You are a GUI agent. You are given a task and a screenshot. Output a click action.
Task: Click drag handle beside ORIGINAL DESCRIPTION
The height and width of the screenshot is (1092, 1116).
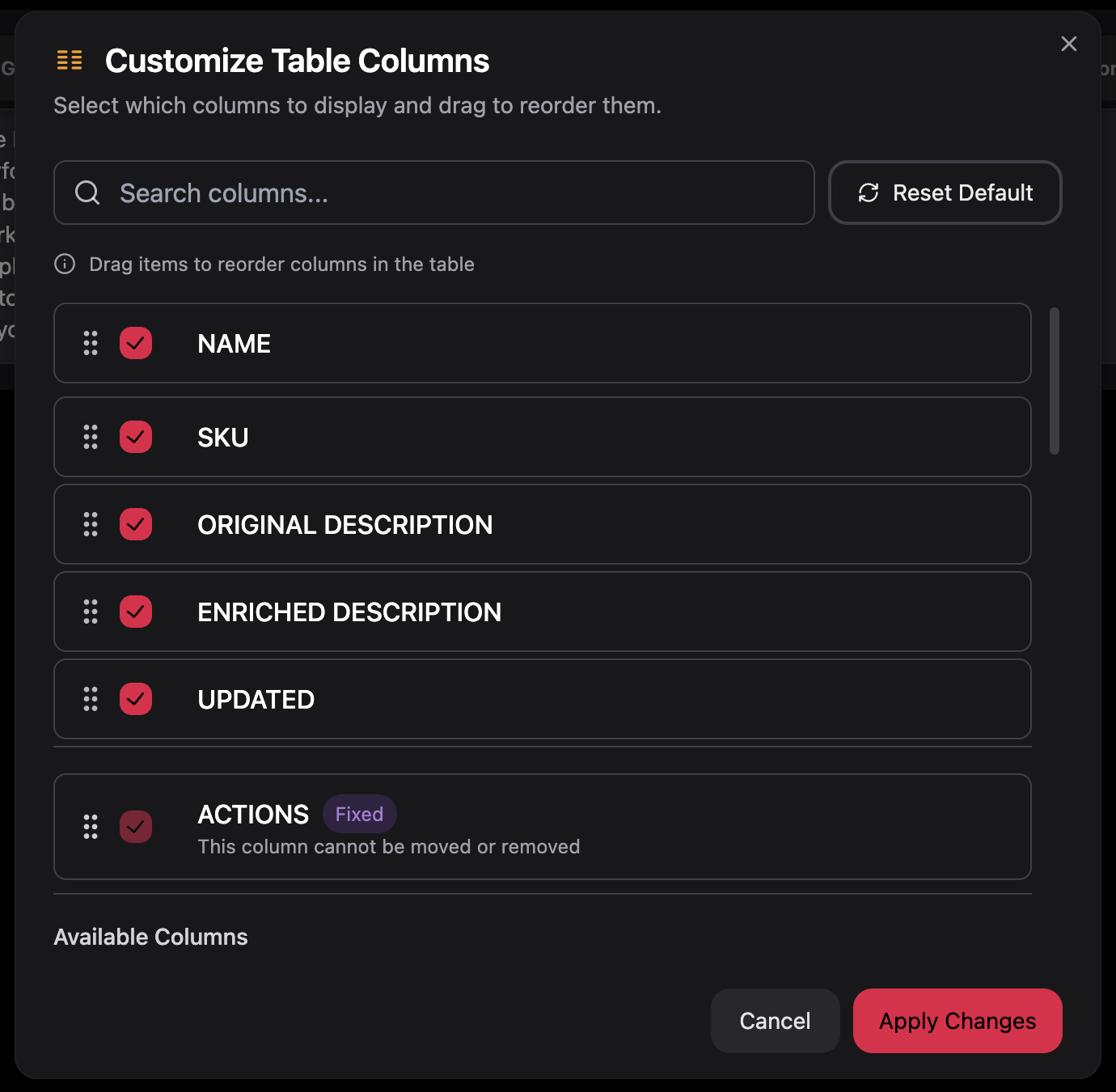pyautogui.click(x=91, y=524)
